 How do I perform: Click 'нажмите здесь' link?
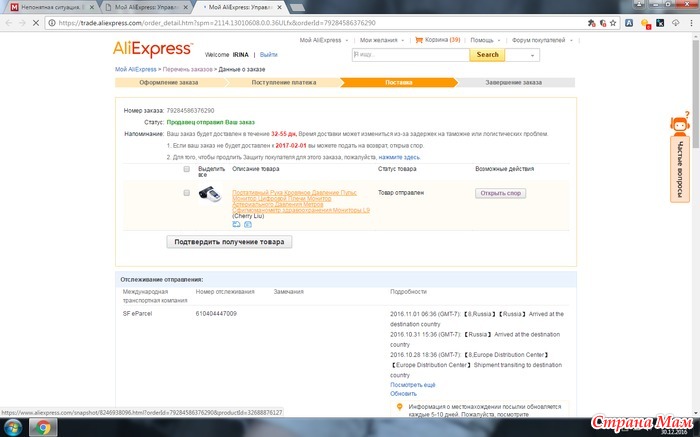pos(399,157)
